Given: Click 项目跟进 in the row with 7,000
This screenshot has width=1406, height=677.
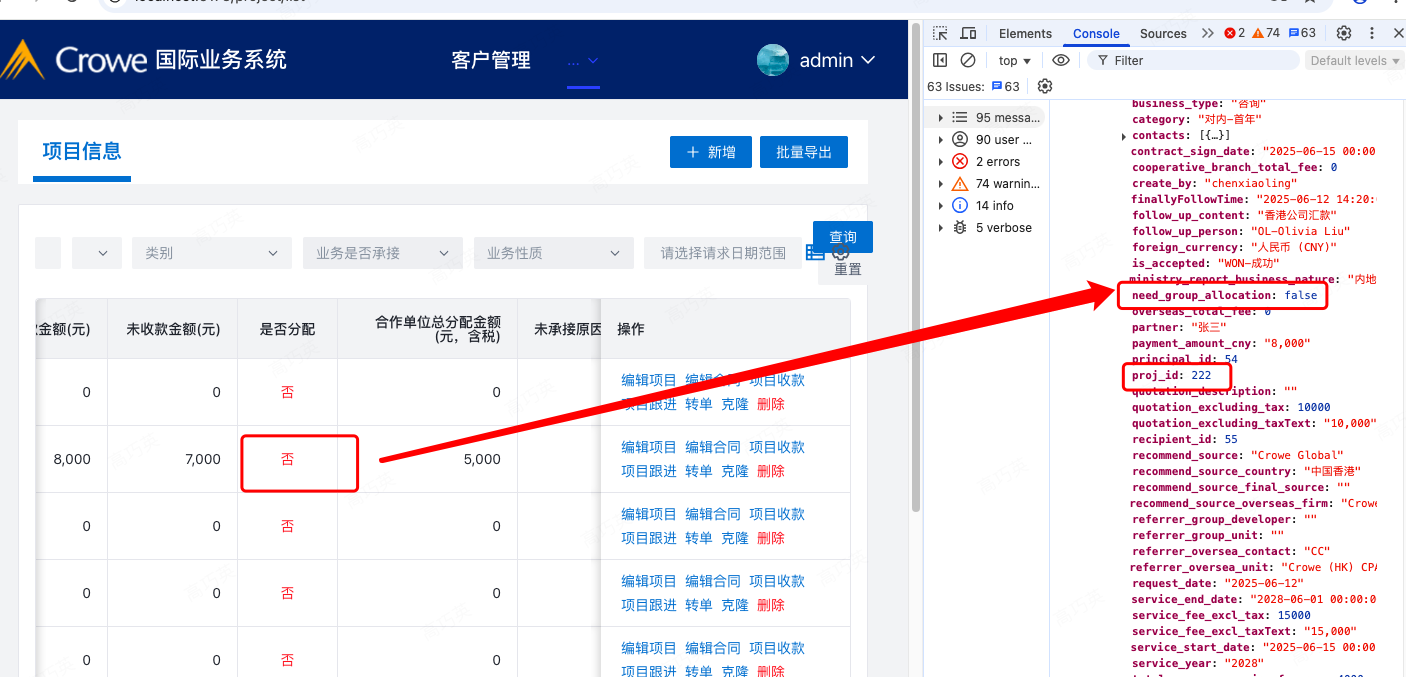Looking at the screenshot, I should point(649,471).
